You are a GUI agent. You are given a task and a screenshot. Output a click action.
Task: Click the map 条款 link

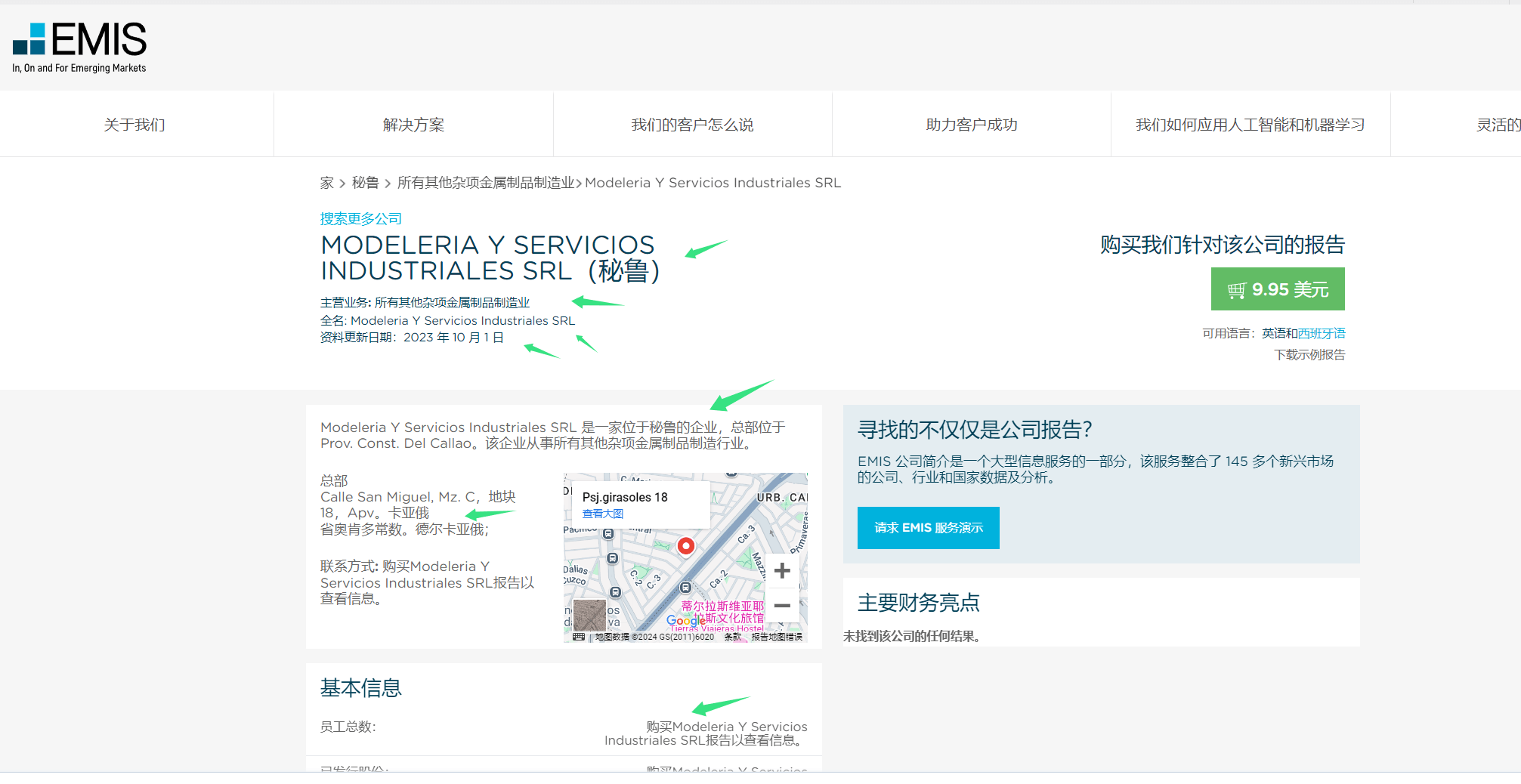coord(732,637)
